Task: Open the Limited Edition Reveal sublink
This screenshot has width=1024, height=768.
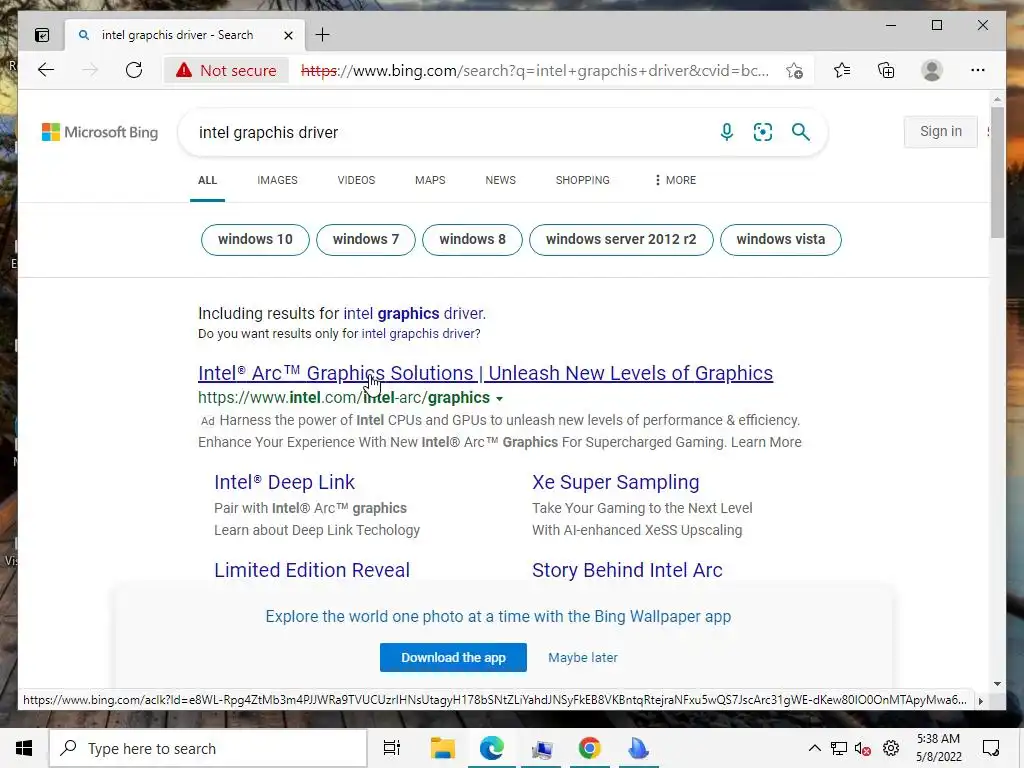Action: pos(312,570)
